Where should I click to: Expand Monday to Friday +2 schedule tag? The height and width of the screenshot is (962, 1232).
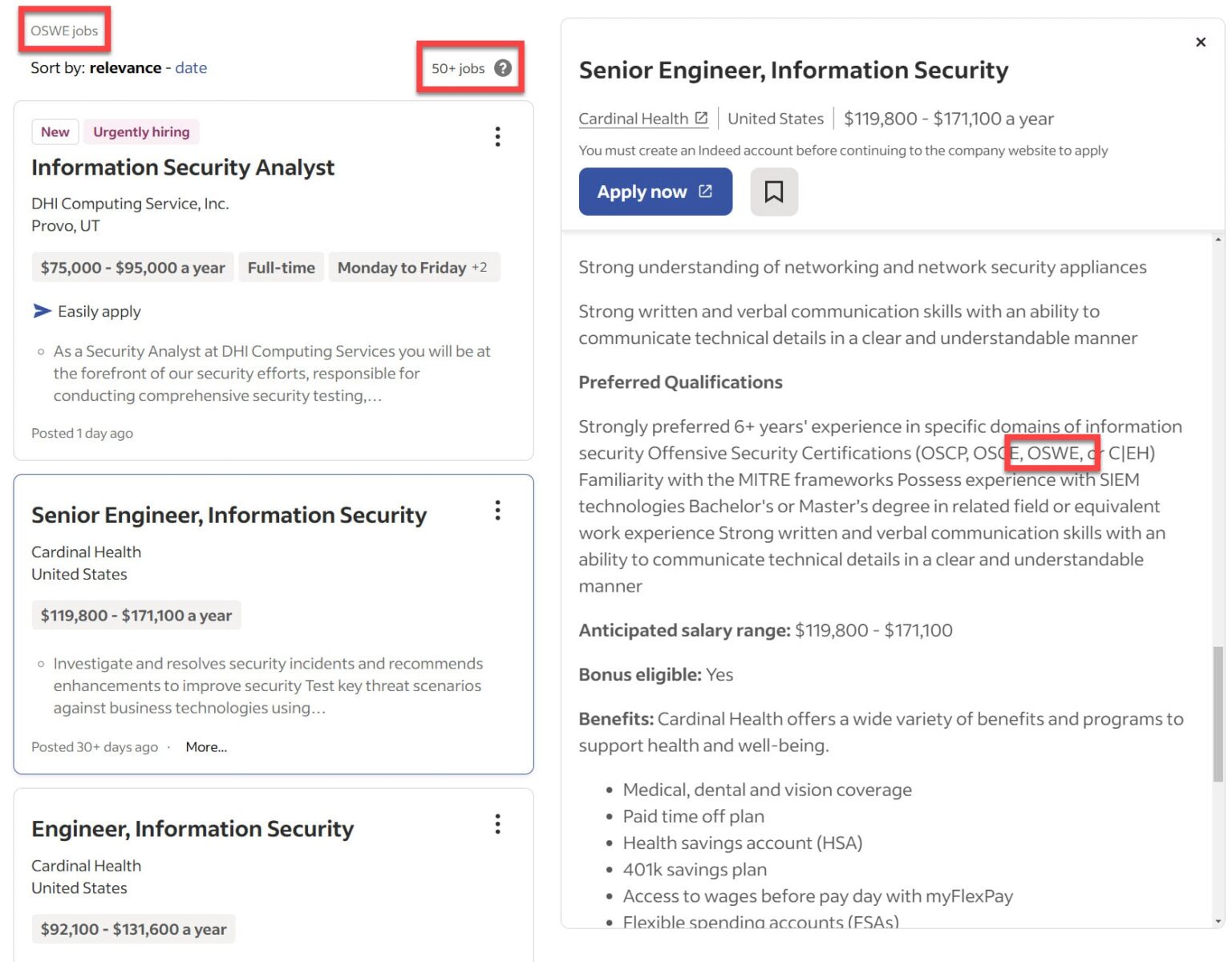pyautogui.click(x=412, y=268)
